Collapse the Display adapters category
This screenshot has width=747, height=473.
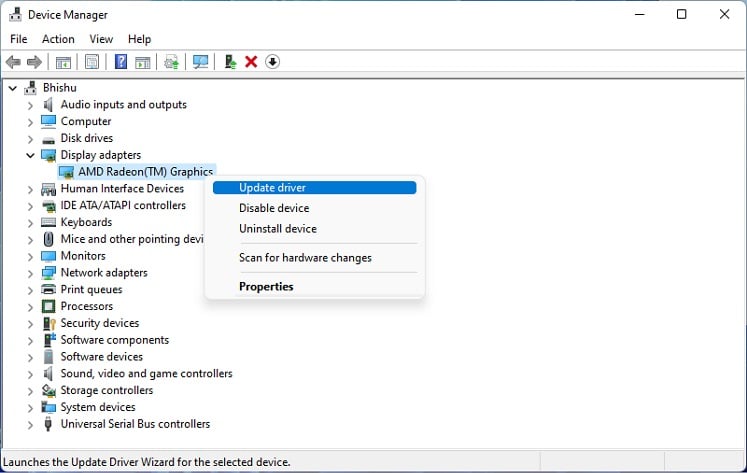tap(30, 155)
